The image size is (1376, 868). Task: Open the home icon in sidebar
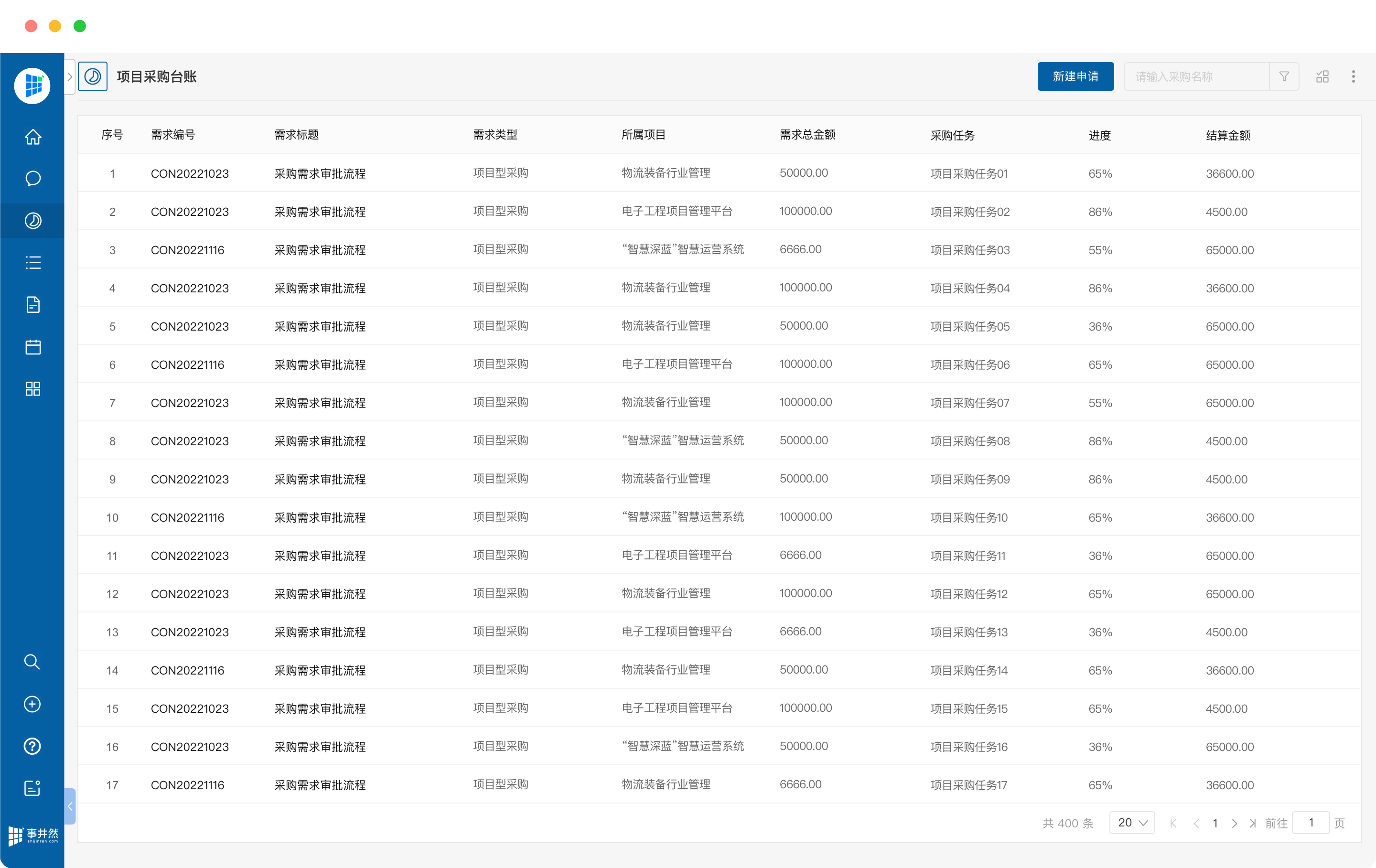pyautogui.click(x=32, y=137)
